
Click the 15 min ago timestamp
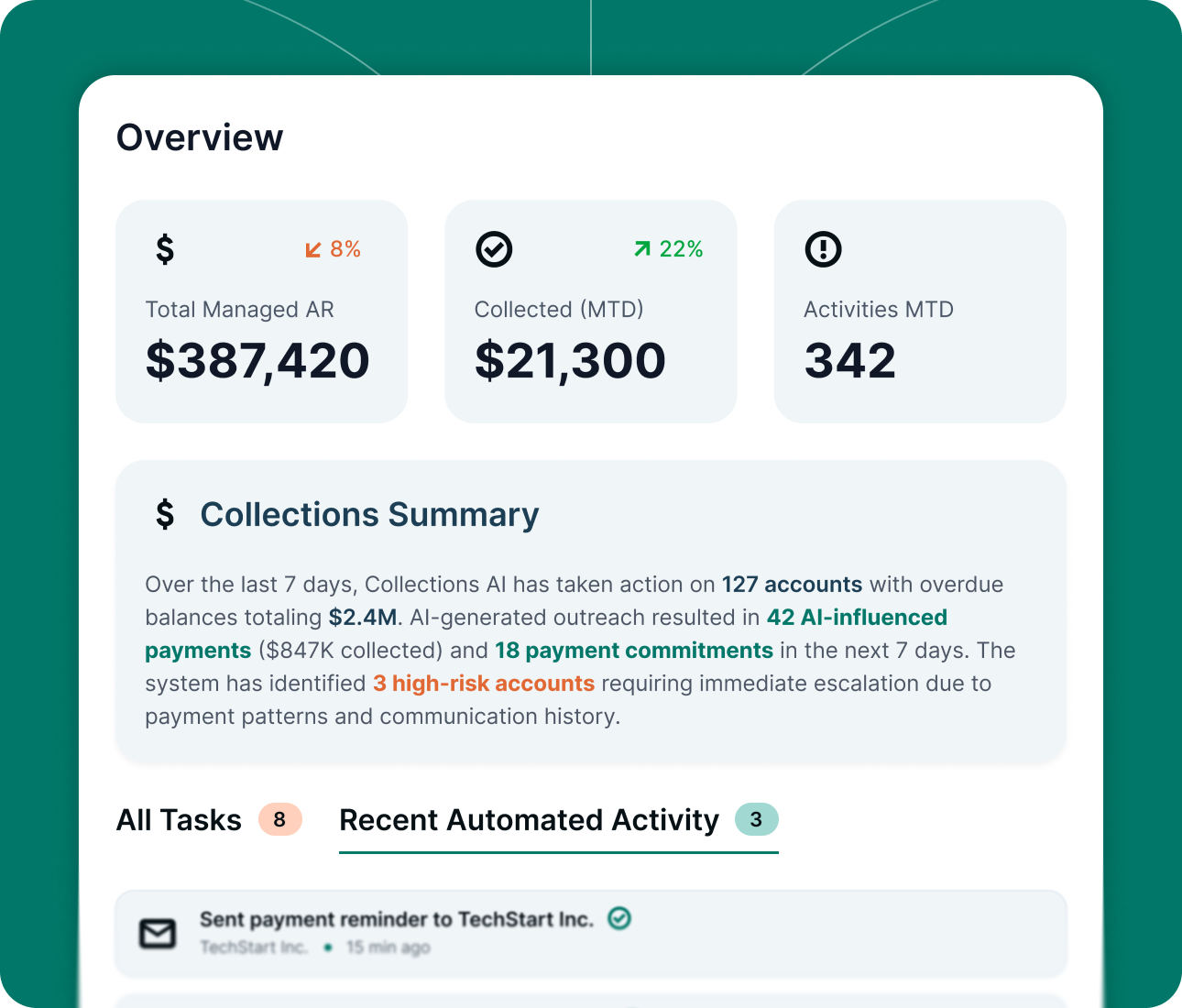point(388,948)
